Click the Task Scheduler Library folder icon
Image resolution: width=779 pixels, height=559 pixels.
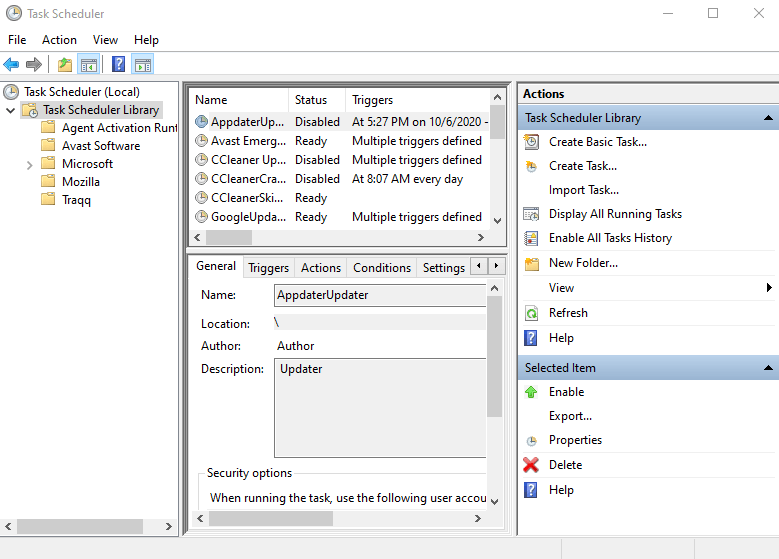[30, 110]
